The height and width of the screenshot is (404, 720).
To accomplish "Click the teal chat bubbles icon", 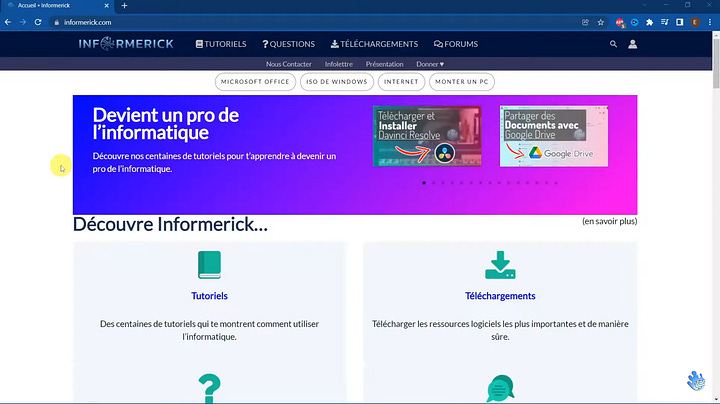I will coord(501,388).
